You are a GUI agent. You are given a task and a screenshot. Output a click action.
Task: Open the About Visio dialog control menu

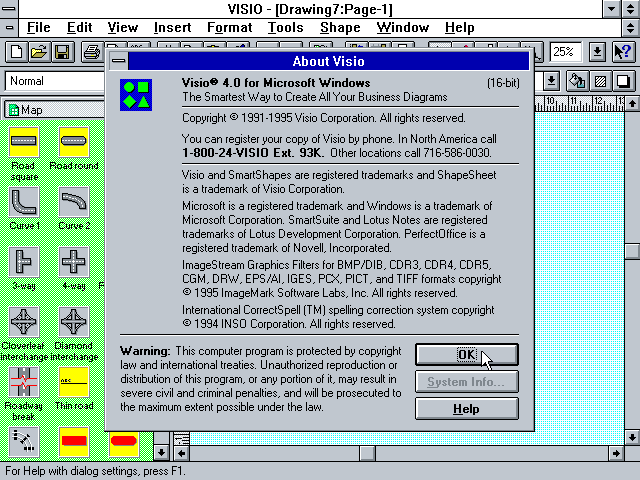pyautogui.click(x=119, y=61)
